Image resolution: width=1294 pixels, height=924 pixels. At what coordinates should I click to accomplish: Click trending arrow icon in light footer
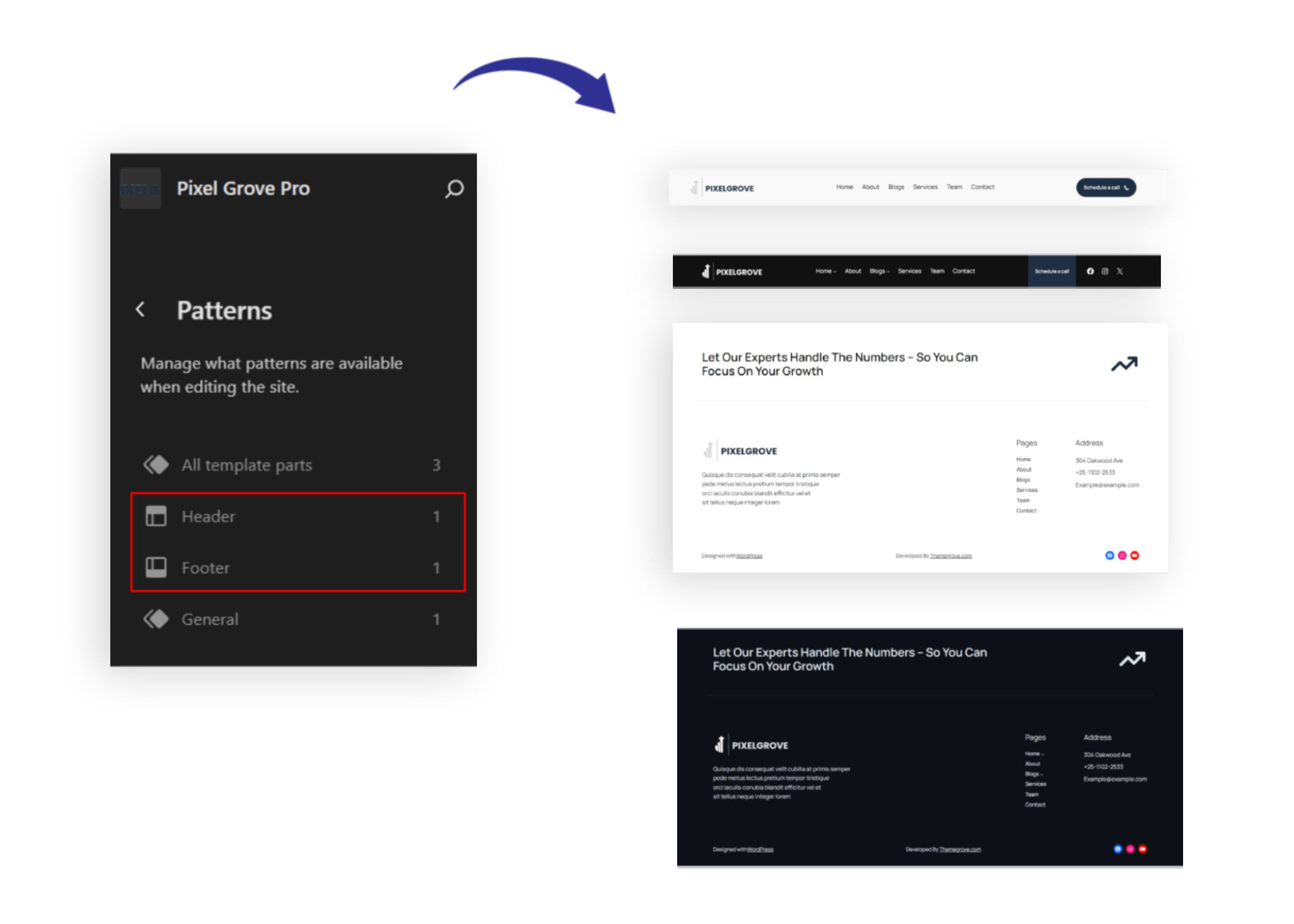1124,364
